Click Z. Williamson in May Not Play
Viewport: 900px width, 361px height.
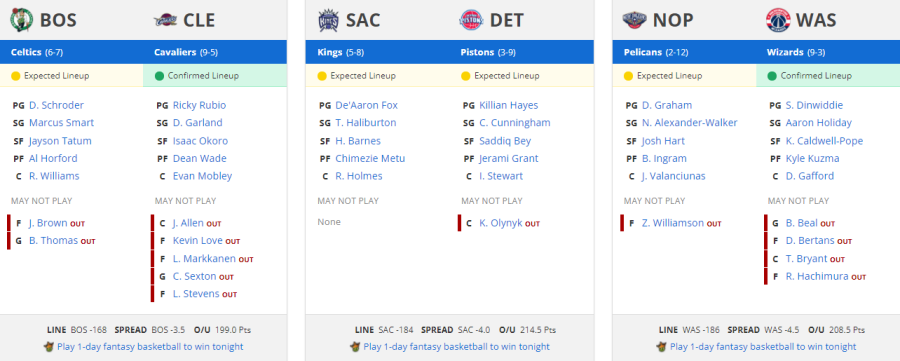click(x=673, y=223)
